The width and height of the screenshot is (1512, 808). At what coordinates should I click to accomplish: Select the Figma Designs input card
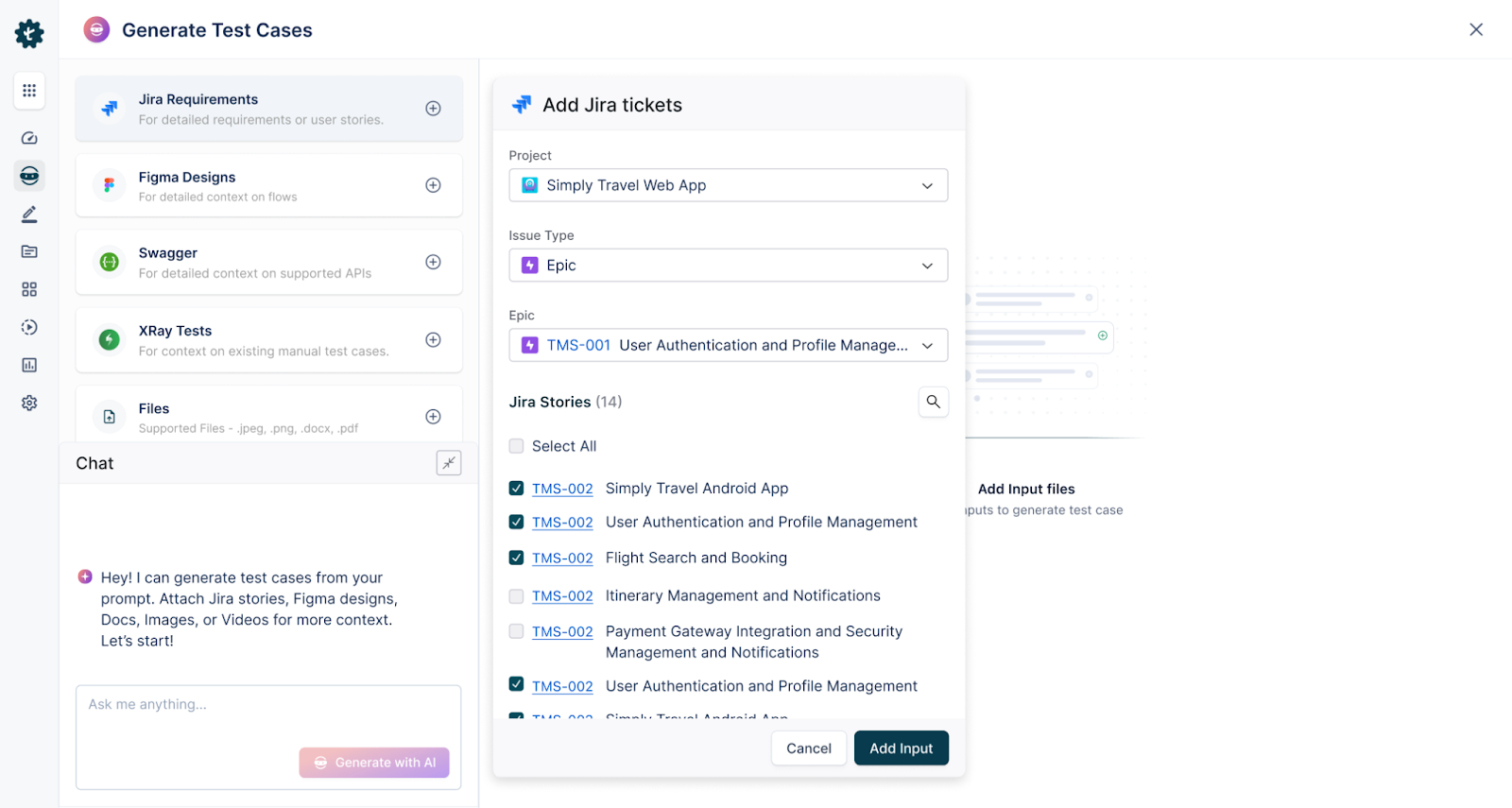[x=269, y=185]
